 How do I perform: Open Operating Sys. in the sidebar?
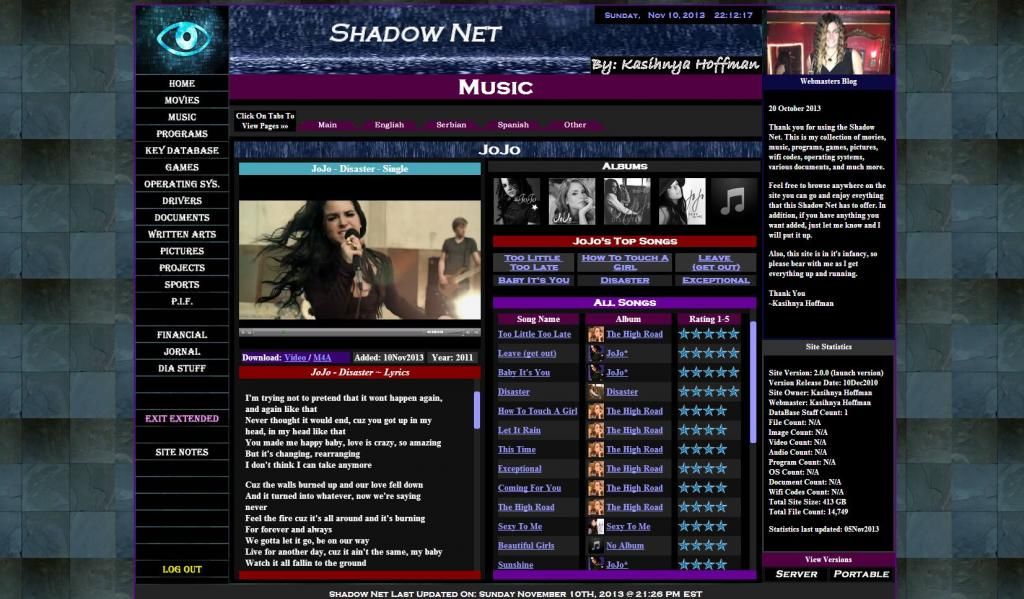(182, 184)
